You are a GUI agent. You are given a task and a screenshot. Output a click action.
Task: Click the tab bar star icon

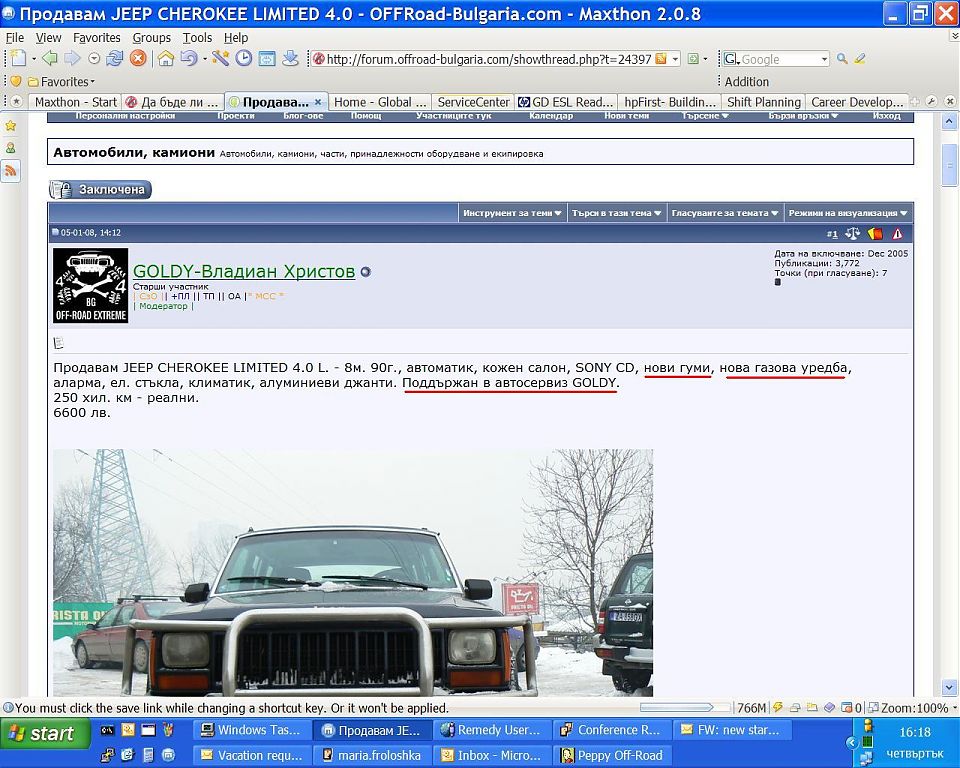click(17, 102)
